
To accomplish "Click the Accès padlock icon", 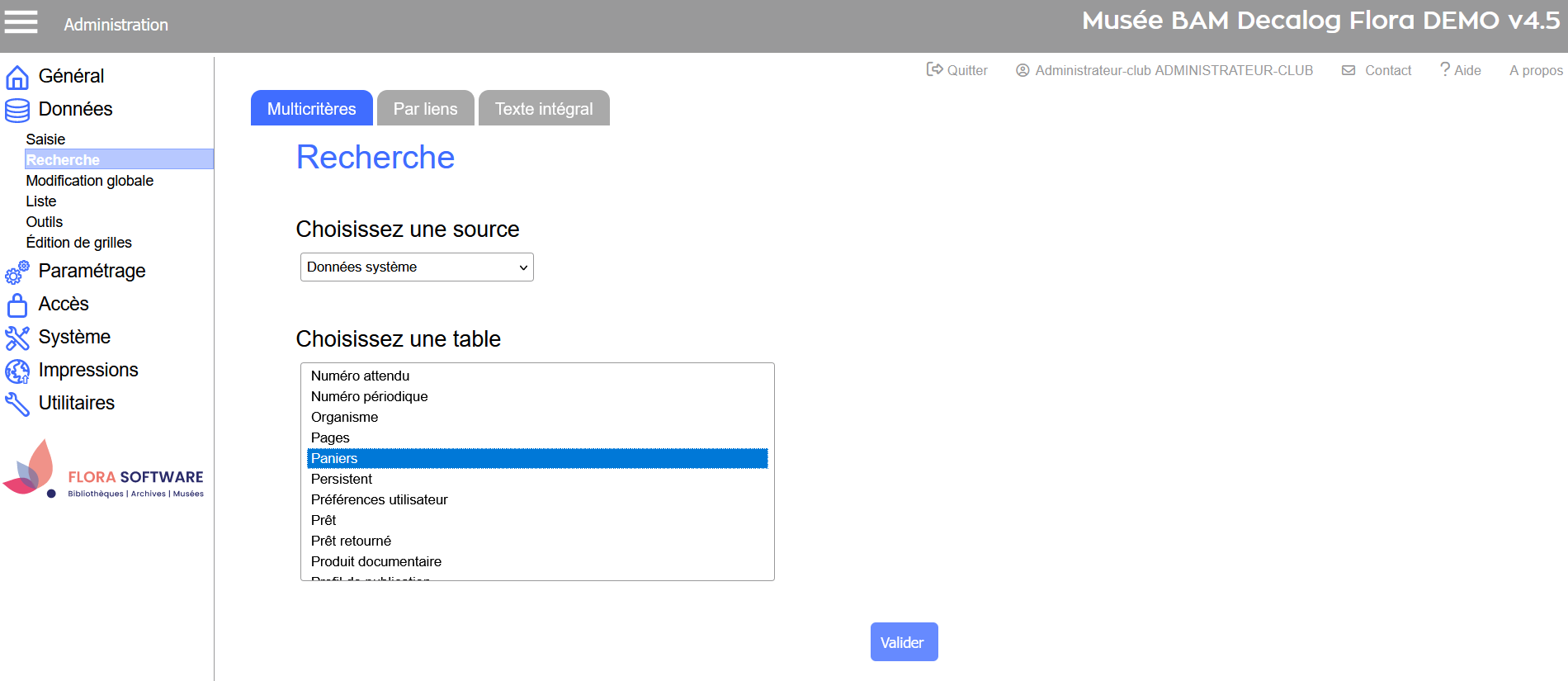I will 17,305.
